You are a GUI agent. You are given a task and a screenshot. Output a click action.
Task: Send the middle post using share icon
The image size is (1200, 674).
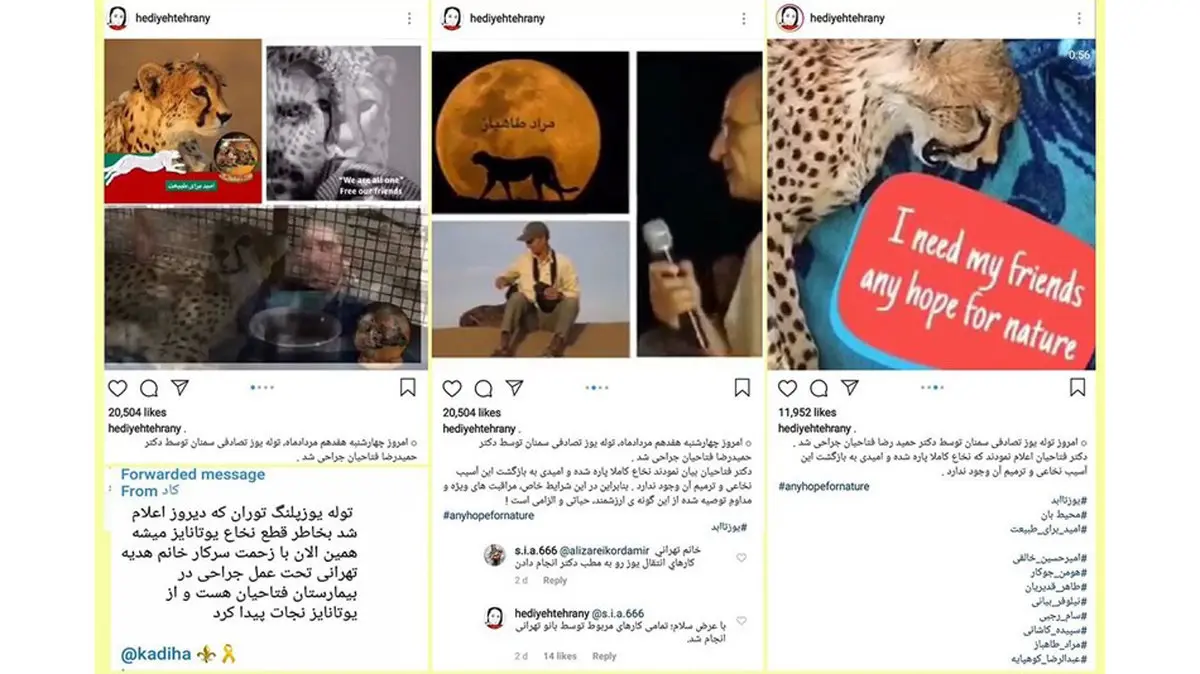(x=514, y=387)
